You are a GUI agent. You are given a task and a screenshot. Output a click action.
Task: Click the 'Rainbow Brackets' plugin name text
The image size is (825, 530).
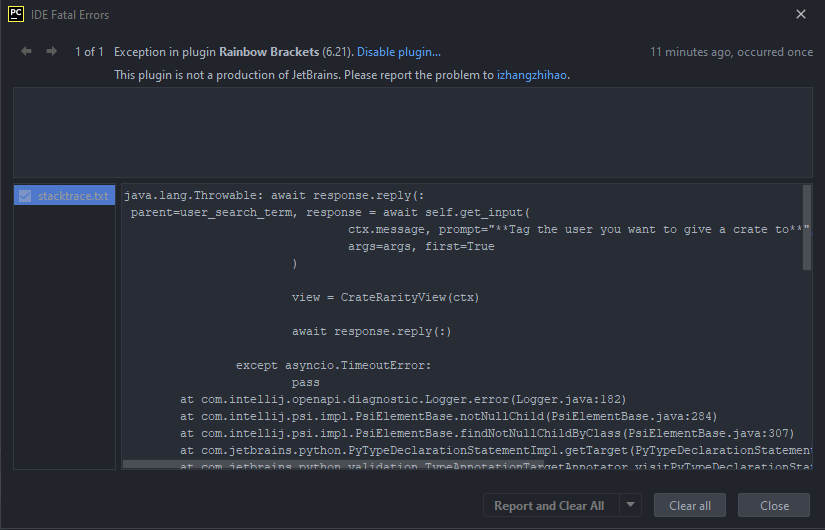[269, 52]
